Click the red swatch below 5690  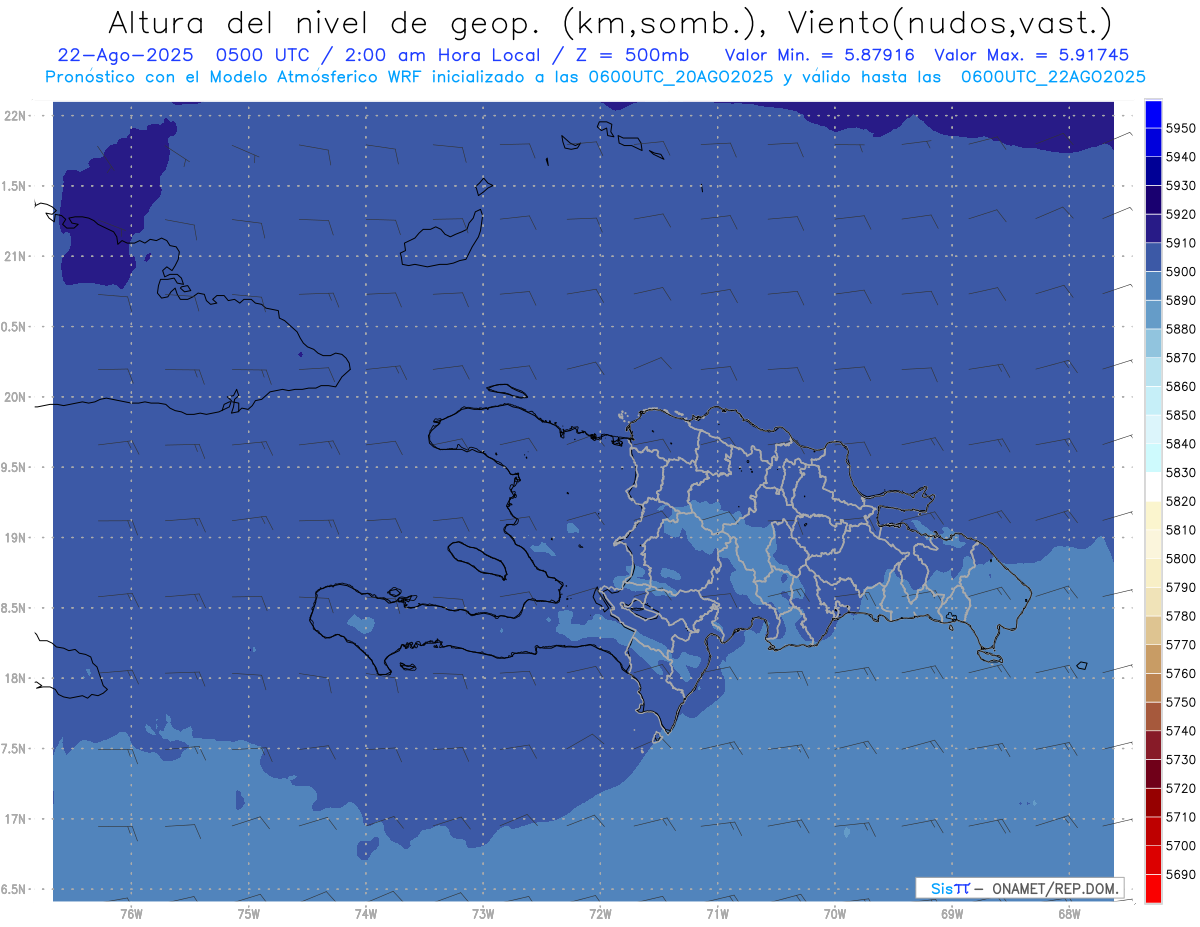[x=1153, y=888]
